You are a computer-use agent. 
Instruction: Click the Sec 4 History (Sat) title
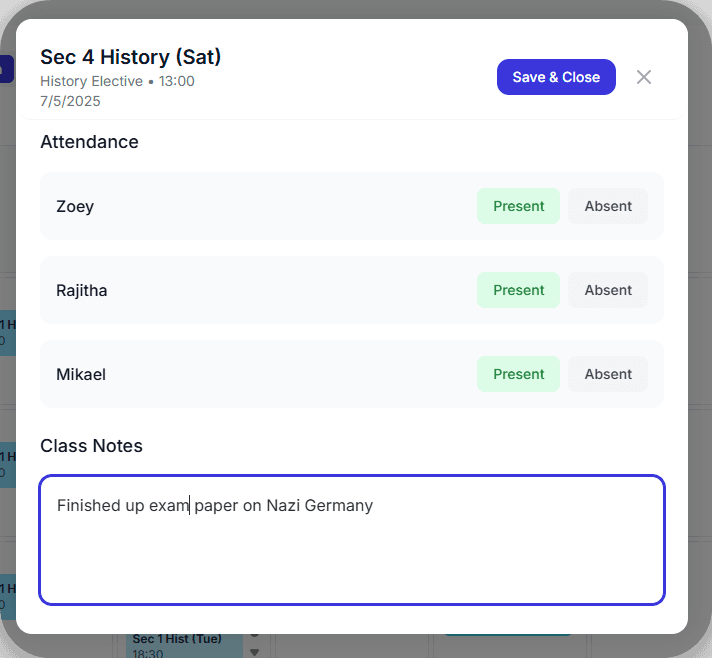click(x=130, y=57)
